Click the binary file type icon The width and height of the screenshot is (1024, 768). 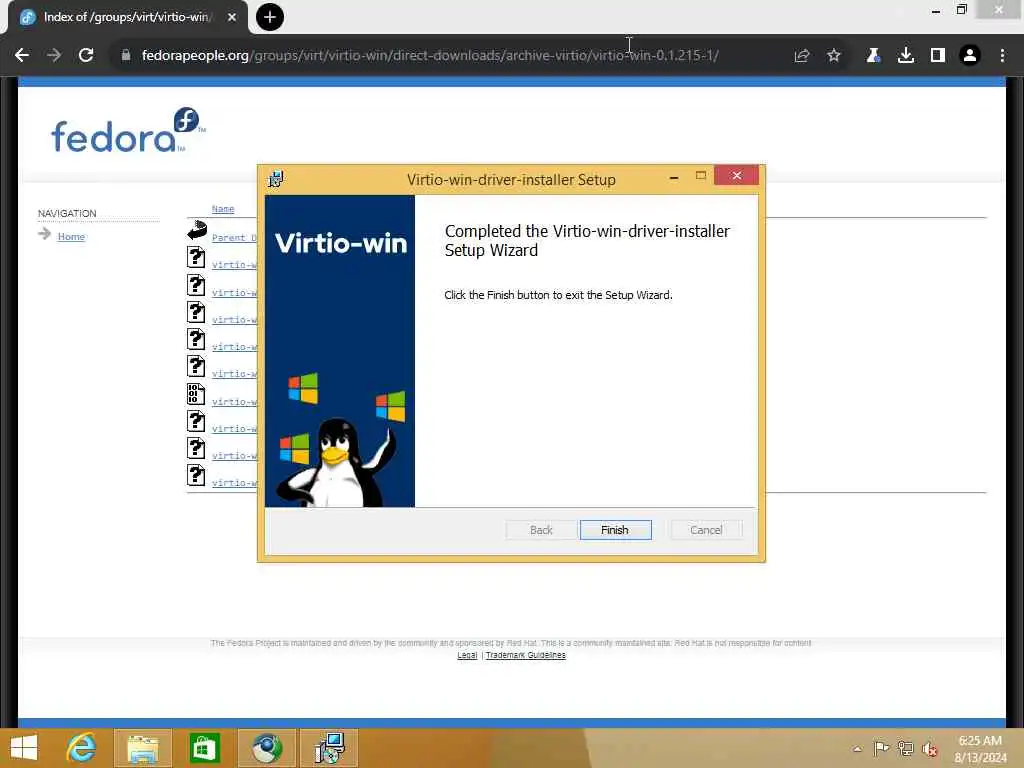tap(196, 394)
